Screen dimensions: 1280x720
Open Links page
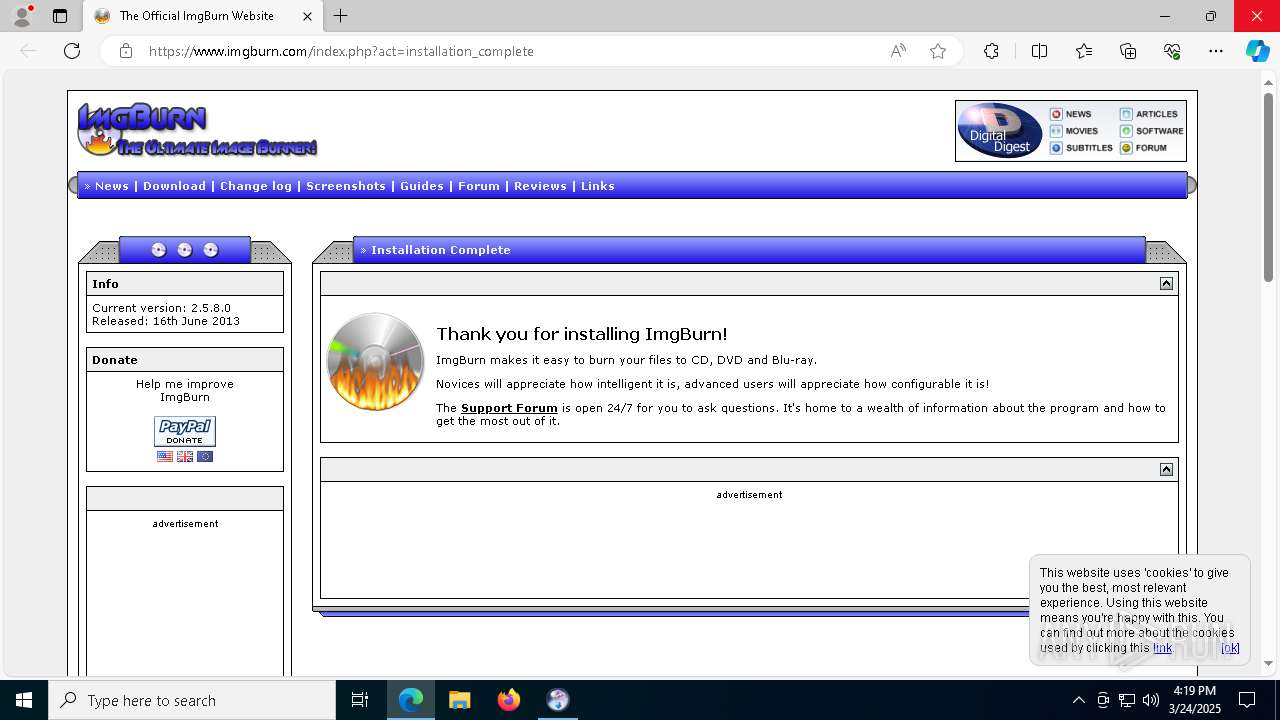(598, 186)
